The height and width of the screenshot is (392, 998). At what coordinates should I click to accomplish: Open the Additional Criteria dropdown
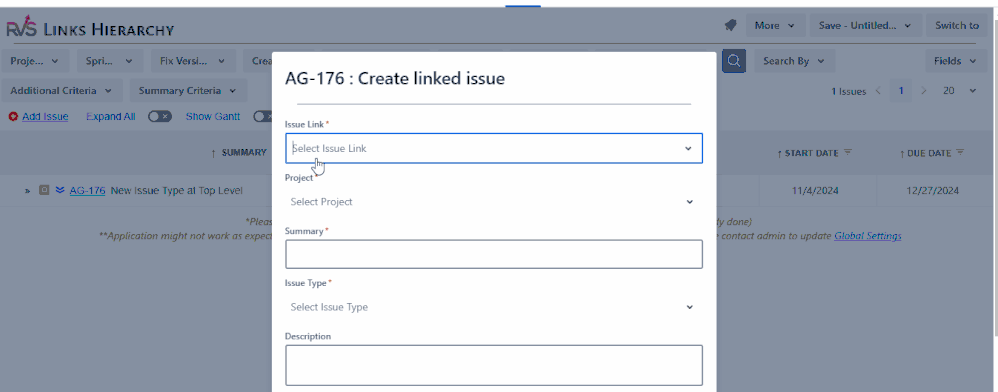pos(61,91)
